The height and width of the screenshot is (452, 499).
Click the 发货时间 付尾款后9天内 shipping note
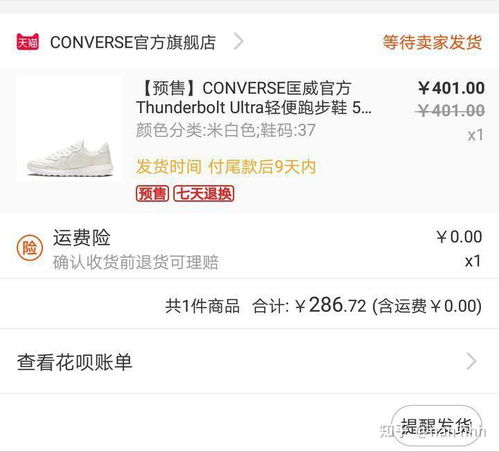coord(226,167)
